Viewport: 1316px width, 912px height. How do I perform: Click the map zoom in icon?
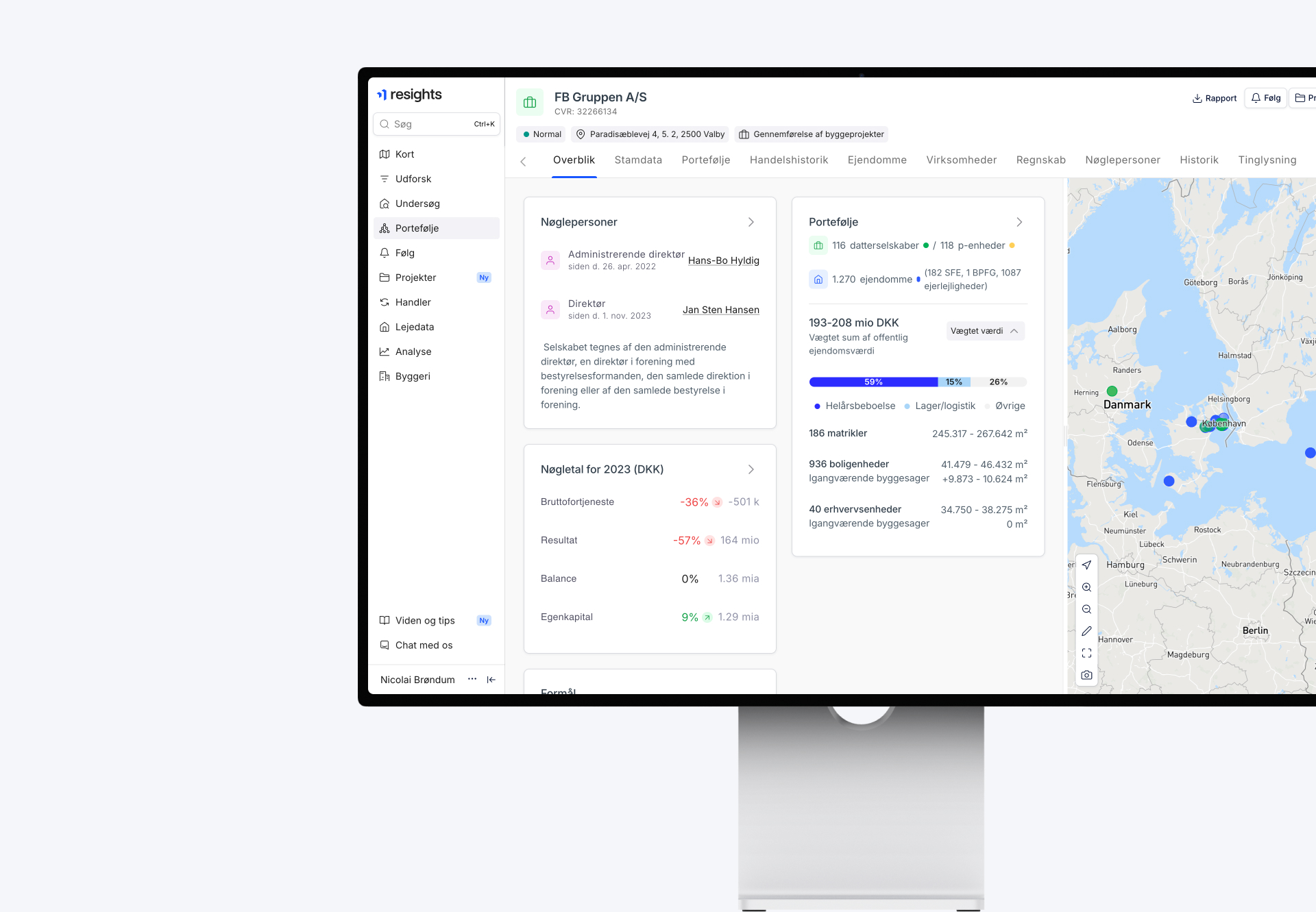pos(1086,587)
